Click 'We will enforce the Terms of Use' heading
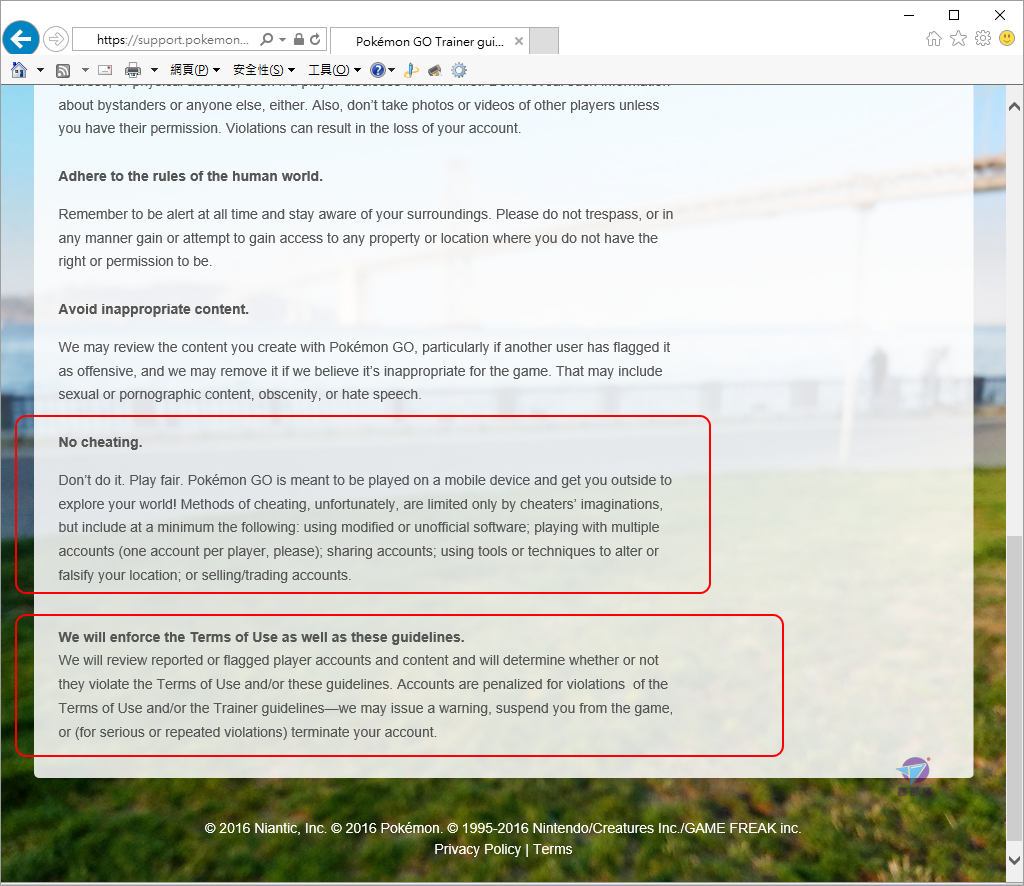Screen dimensions: 1024x886 [261, 637]
